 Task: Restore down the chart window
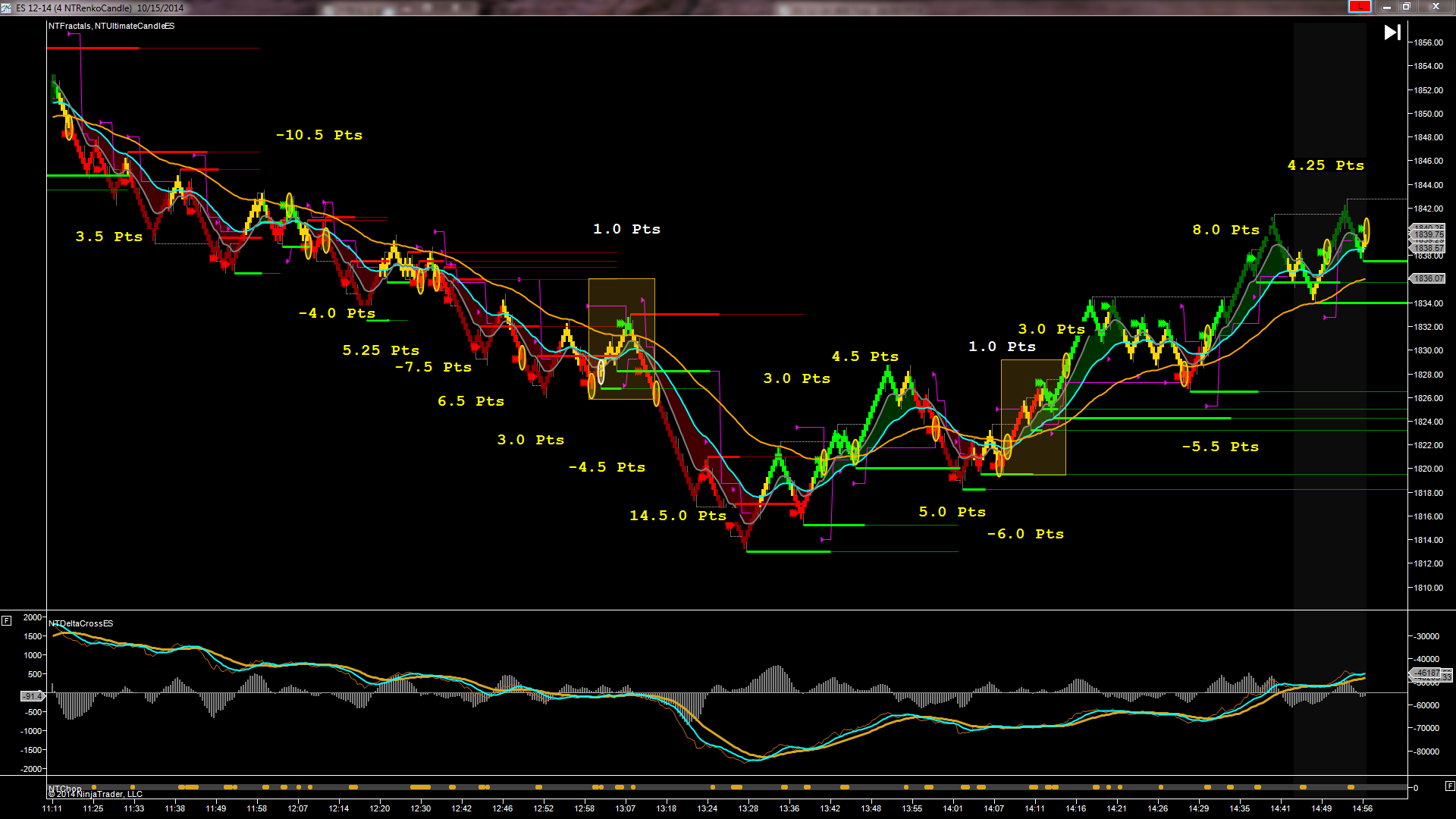pos(1406,7)
